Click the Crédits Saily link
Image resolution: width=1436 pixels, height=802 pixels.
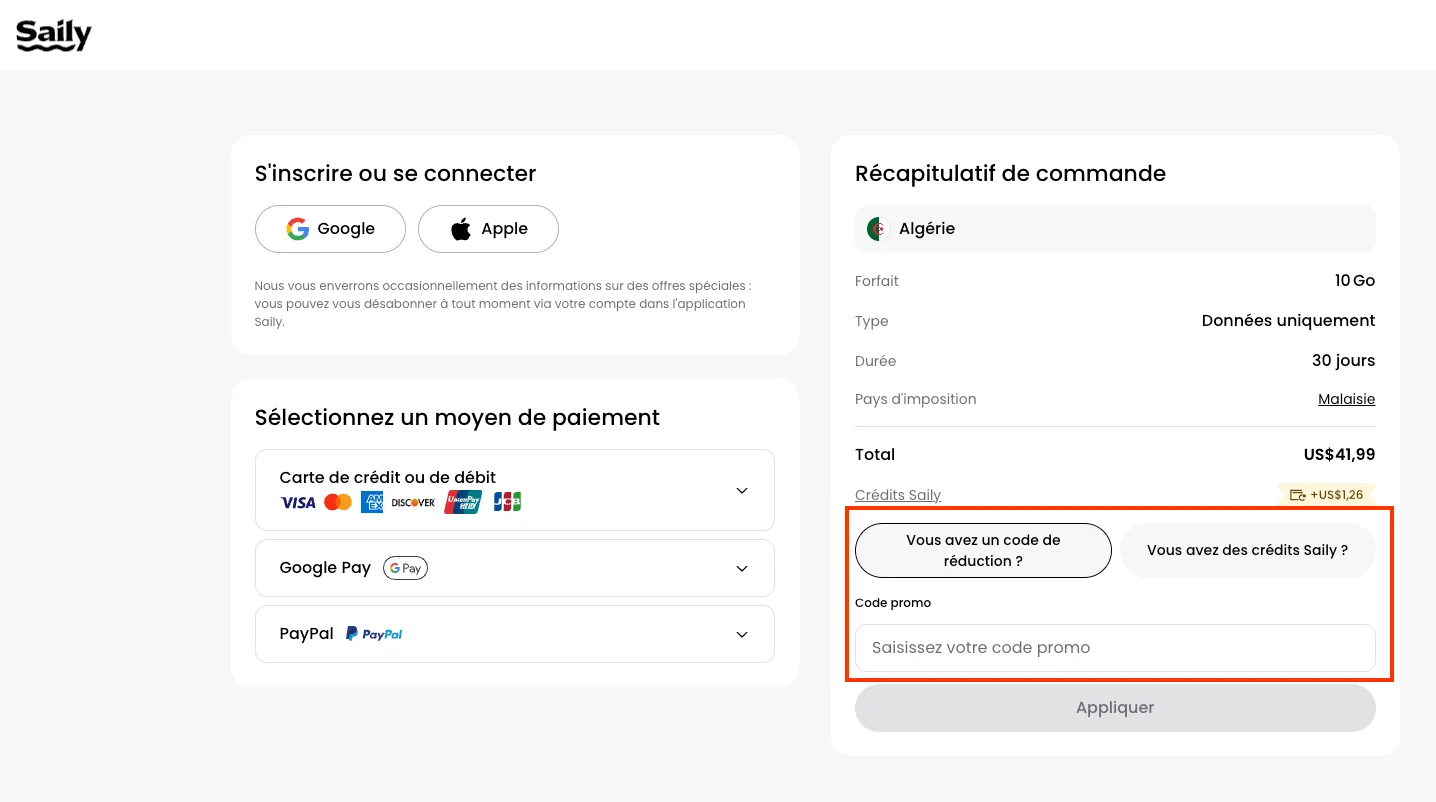[x=897, y=494]
